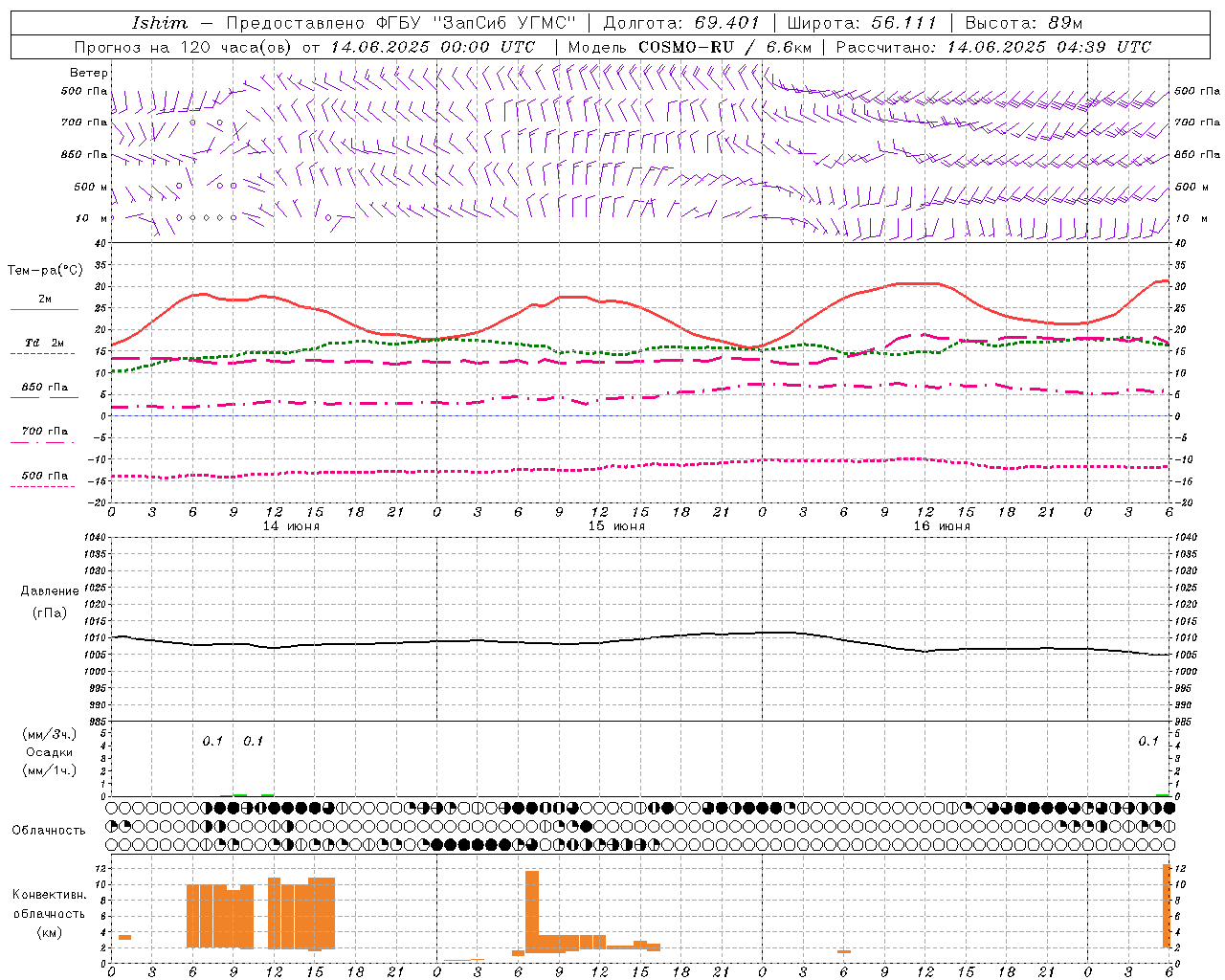Viewport: 1225px width, 980px height.
Task: Click the "Рассчитано: 14.06.2025 04:39 UTC" timestamp
Action: 994,47
